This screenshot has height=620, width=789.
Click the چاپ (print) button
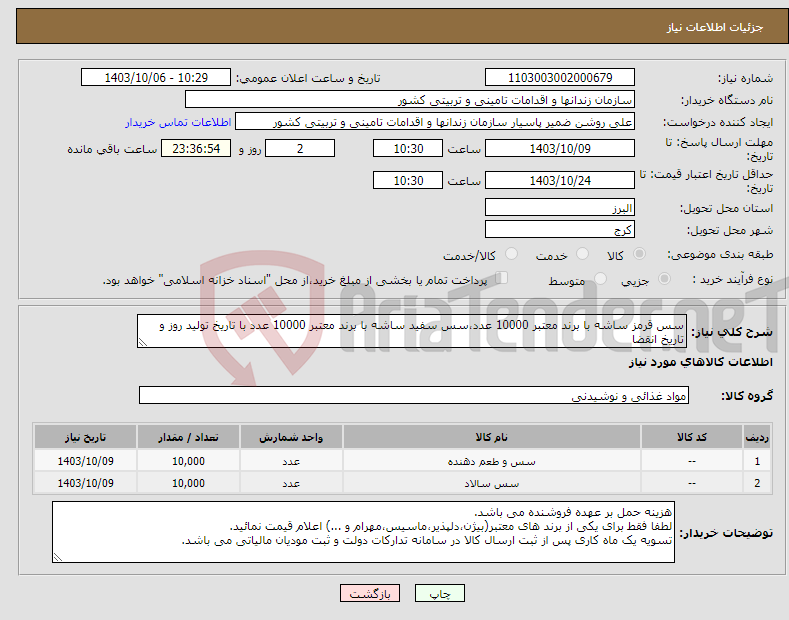coord(439,593)
